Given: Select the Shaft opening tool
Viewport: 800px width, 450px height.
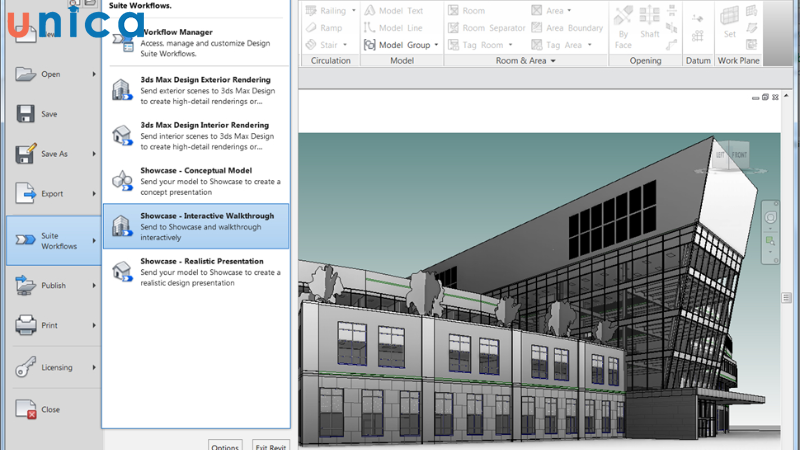Looking at the screenshot, I should click(x=649, y=22).
